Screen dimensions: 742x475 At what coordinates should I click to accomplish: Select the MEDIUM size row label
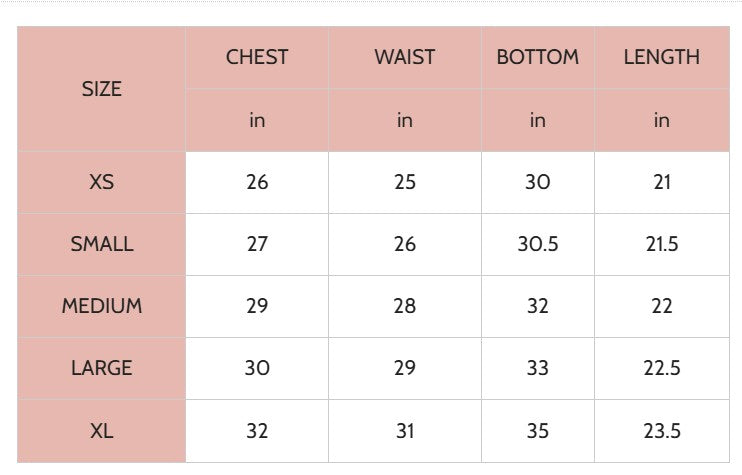click(101, 306)
